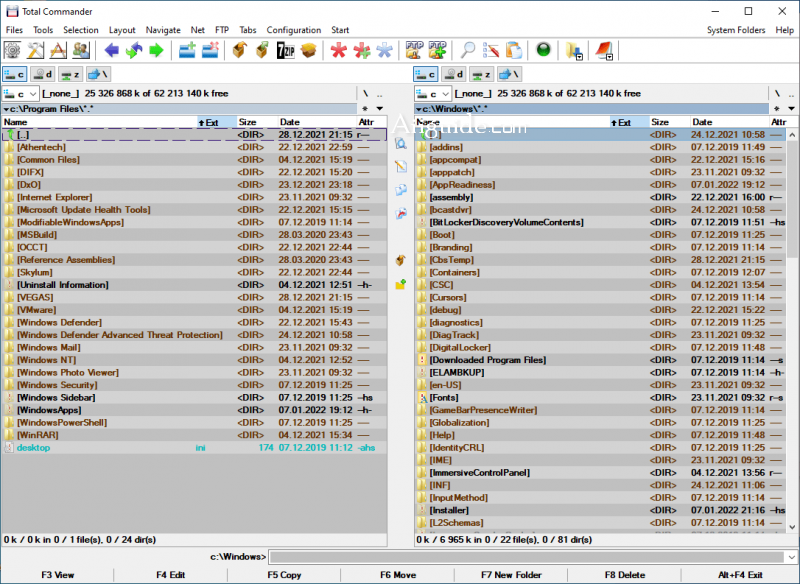Sort left panel by Ext column

pos(217,122)
